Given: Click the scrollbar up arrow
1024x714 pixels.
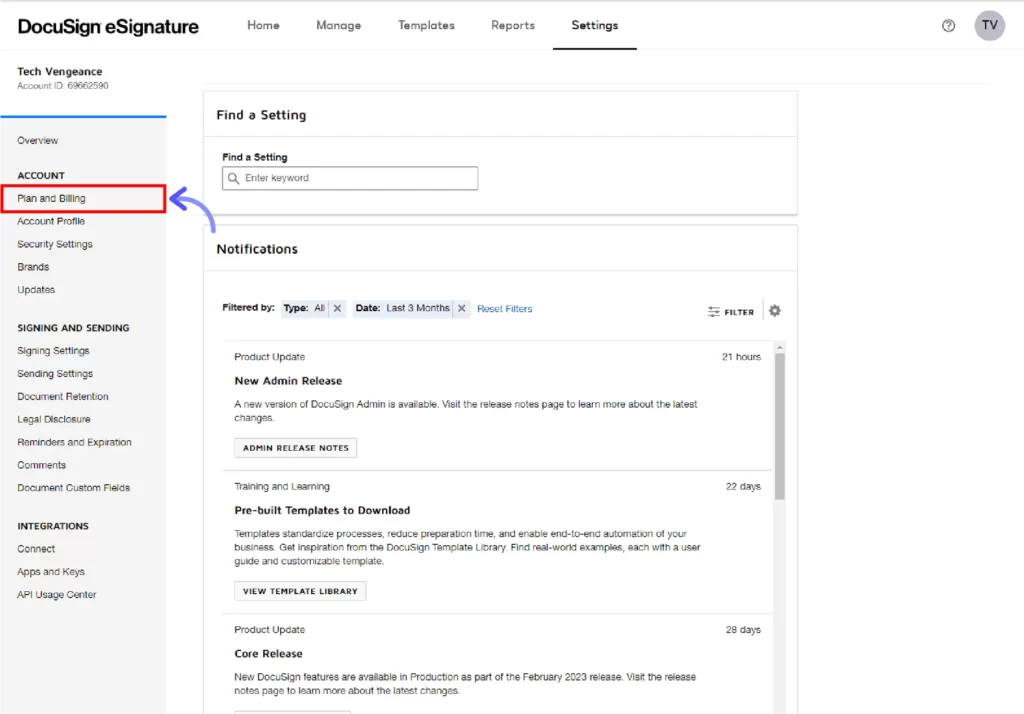Looking at the screenshot, I should (780, 348).
